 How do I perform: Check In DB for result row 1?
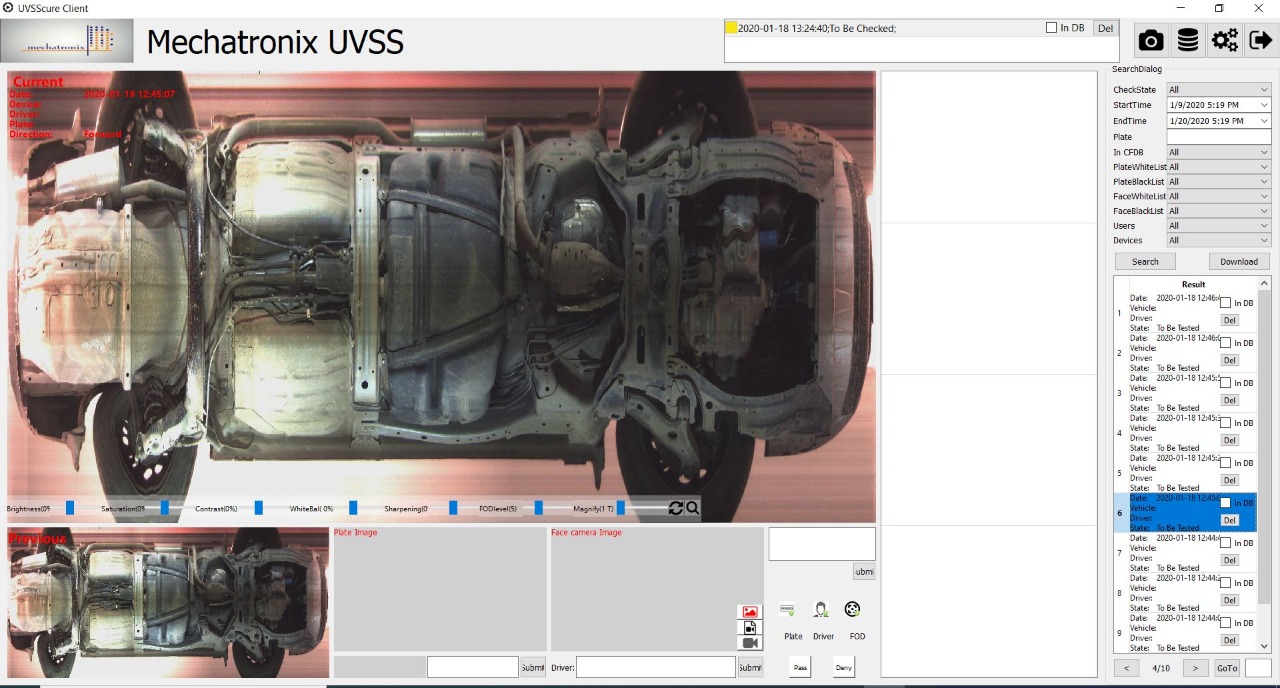point(1225,303)
